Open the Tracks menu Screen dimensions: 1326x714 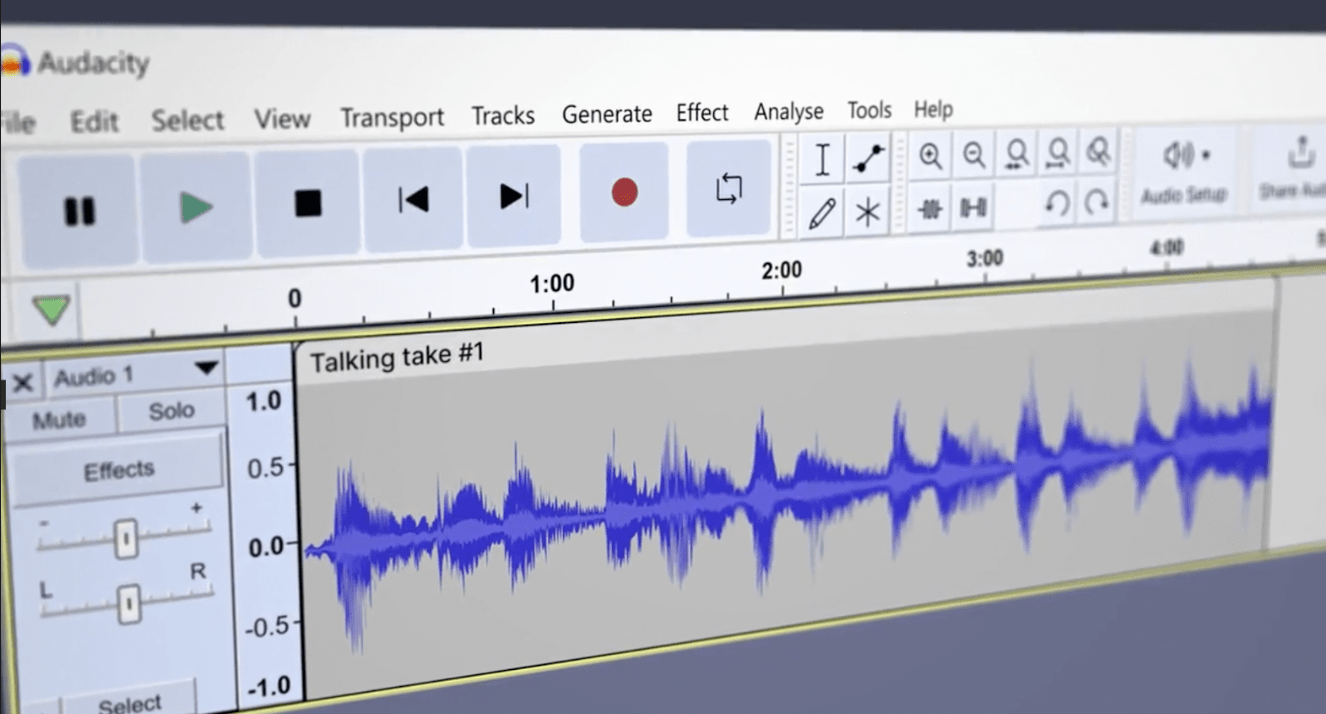click(x=503, y=115)
